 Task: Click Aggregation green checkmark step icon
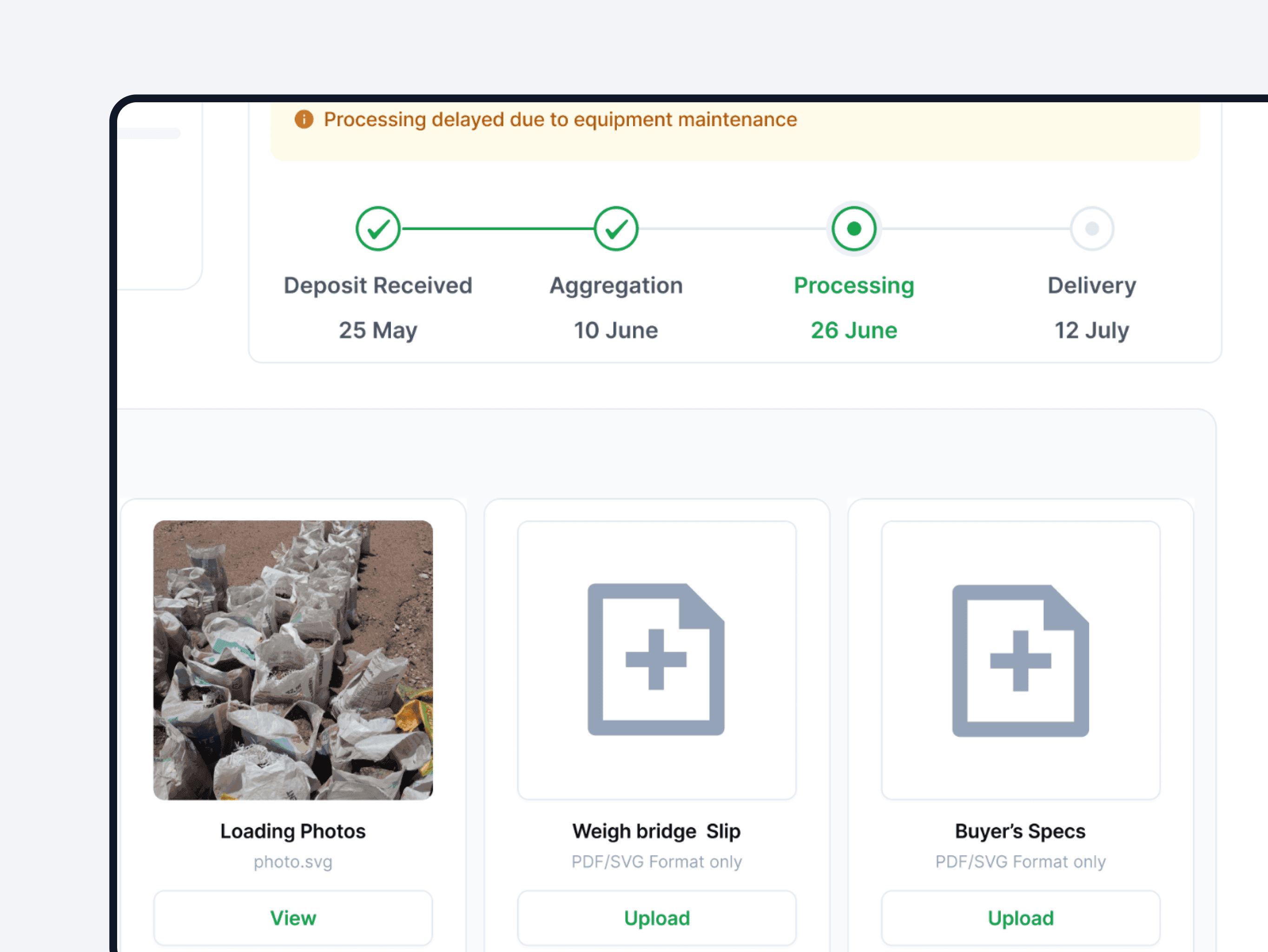[616, 229]
